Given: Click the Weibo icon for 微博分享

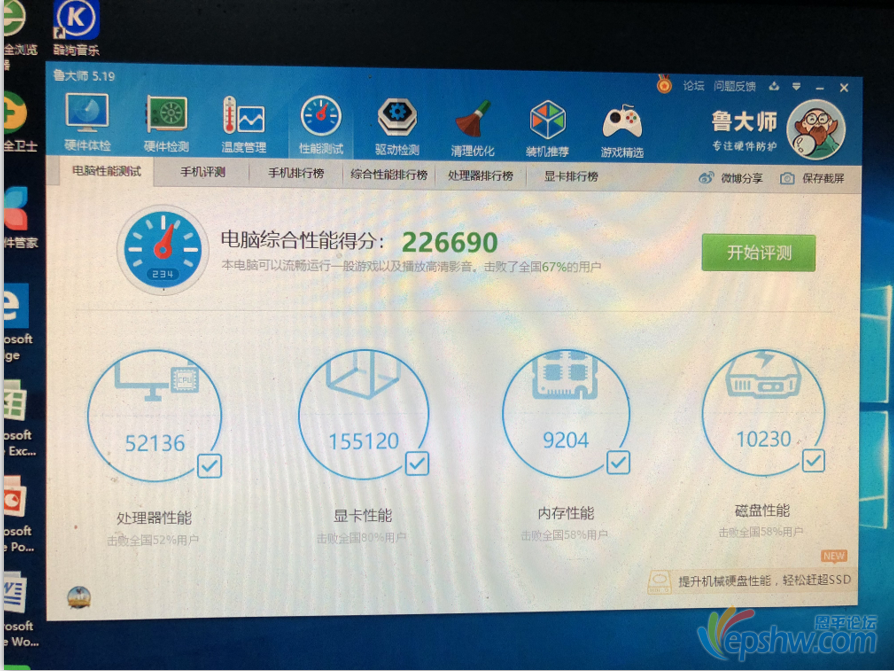Looking at the screenshot, I should pyautogui.click(x=706, y=178).
